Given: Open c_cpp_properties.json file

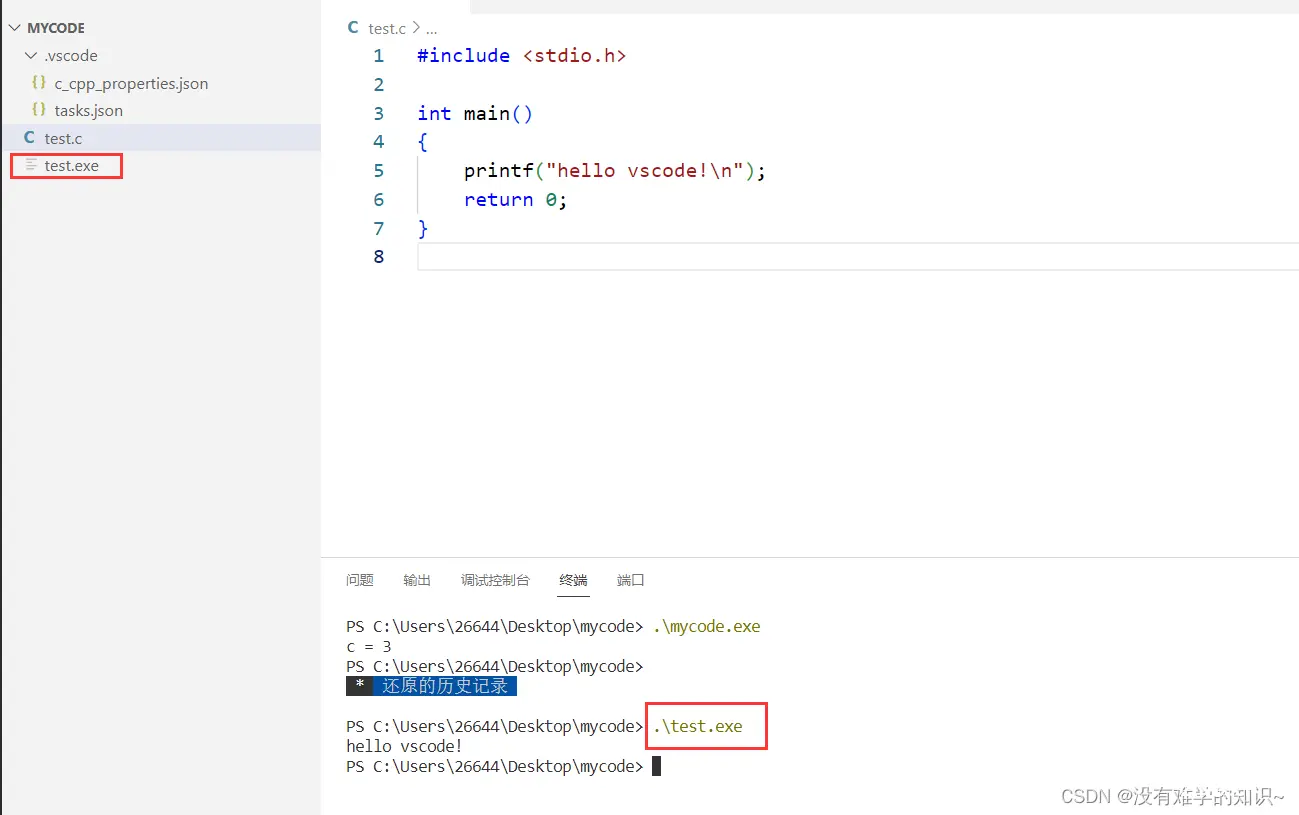Looking at the screenshot, I should pos(131,84).
